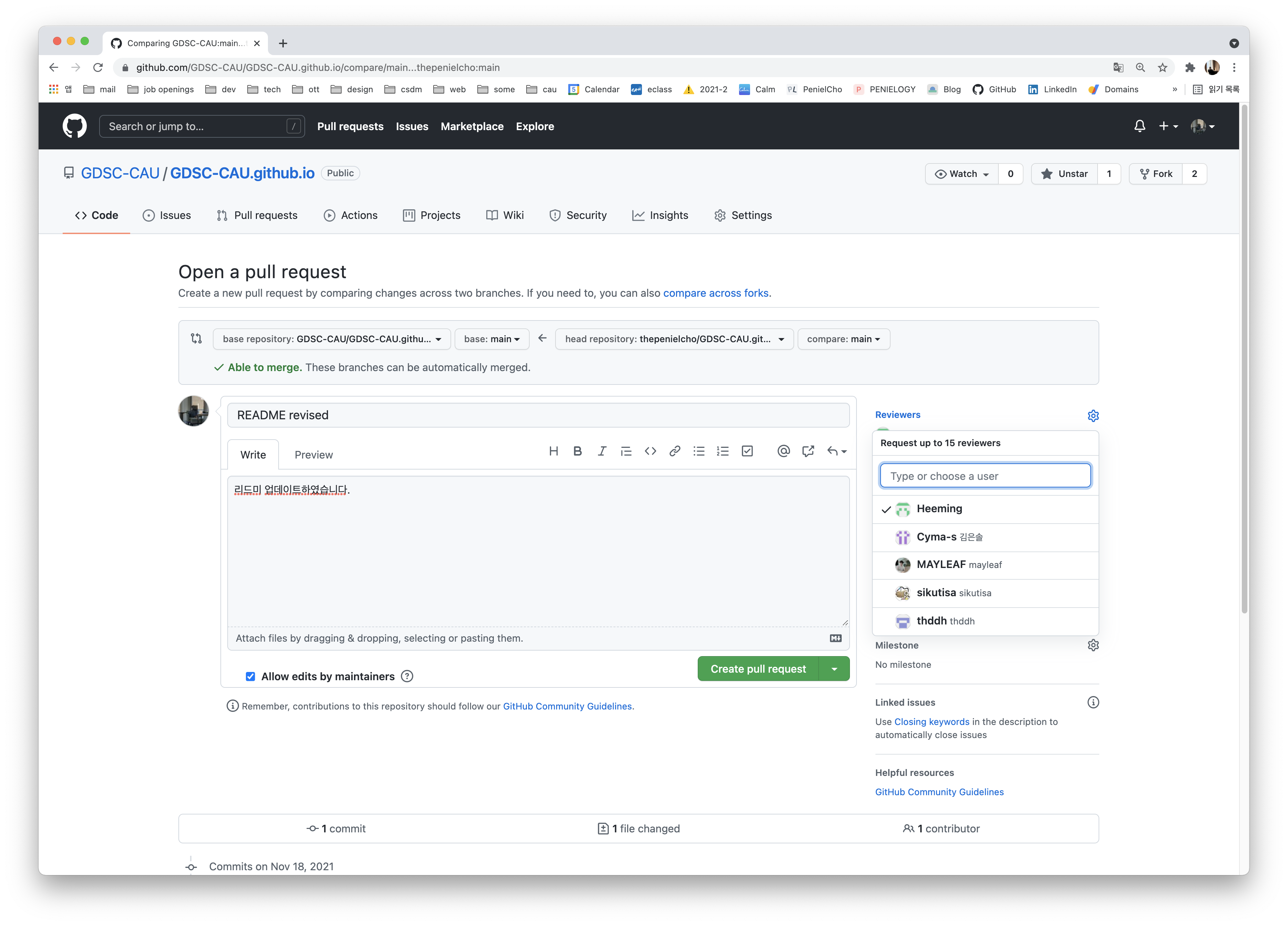Open compare: main branch dropdown

[843, 339]
